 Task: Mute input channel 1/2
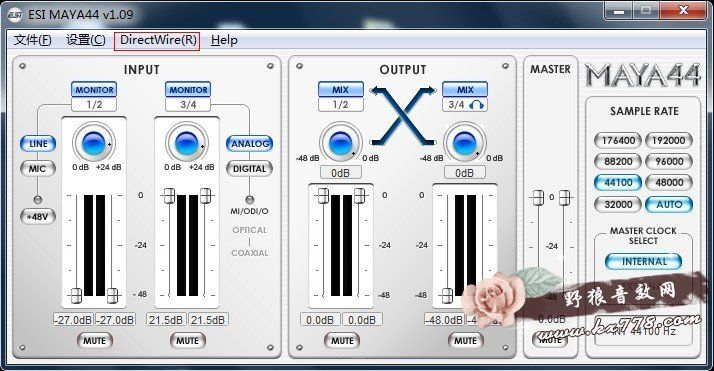[x=94, y=341]
